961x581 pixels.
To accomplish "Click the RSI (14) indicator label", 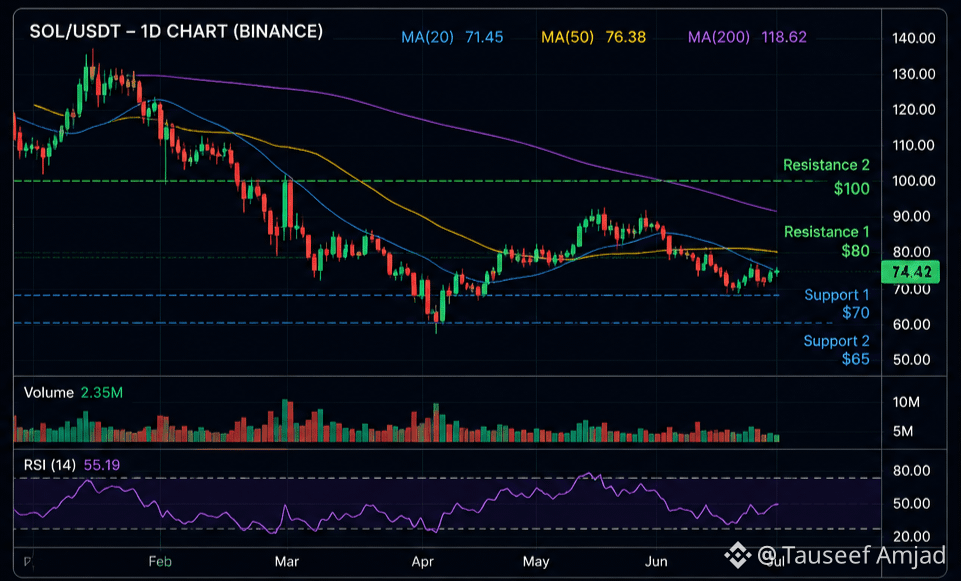I will click(x=50, y=465).
